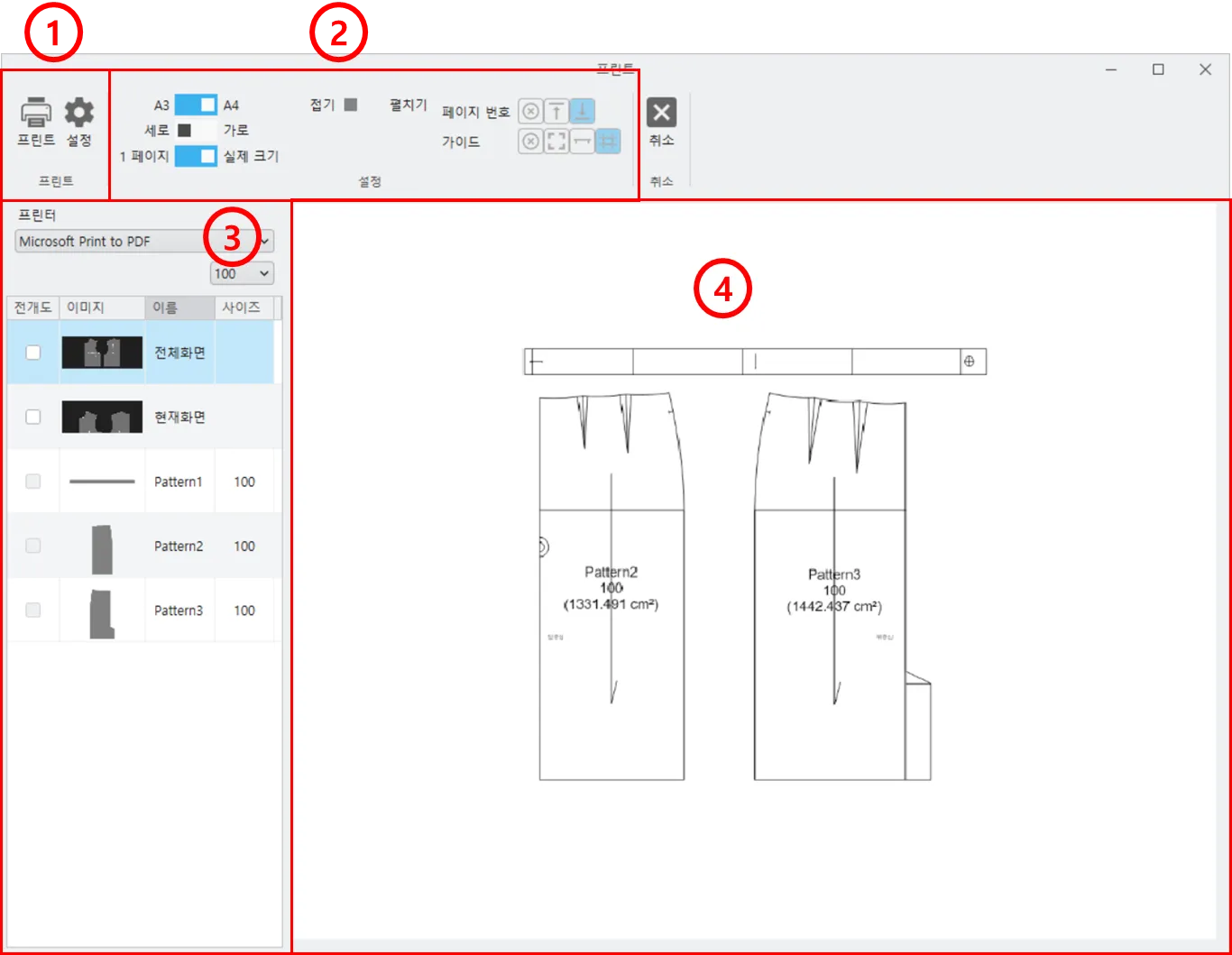Click the A3 label
The width and height of the screenshot is (1232, 955).
tap(161, 105)
